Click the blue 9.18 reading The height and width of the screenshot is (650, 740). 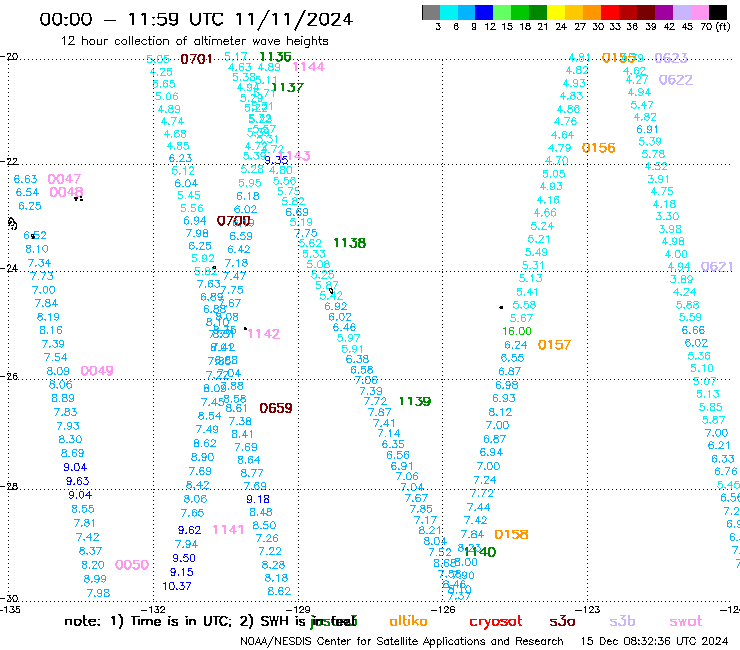click(x=258, y=499)
